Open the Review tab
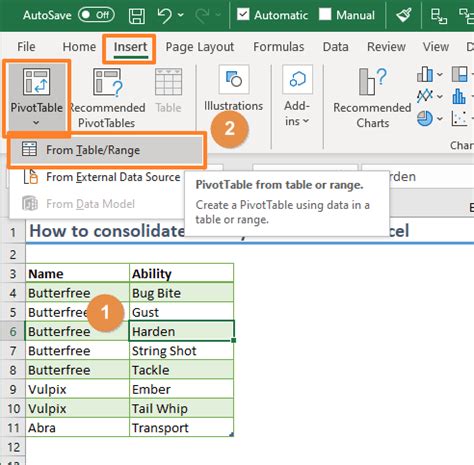Screen dimensions: 474x465 click(x=386, y=47)
